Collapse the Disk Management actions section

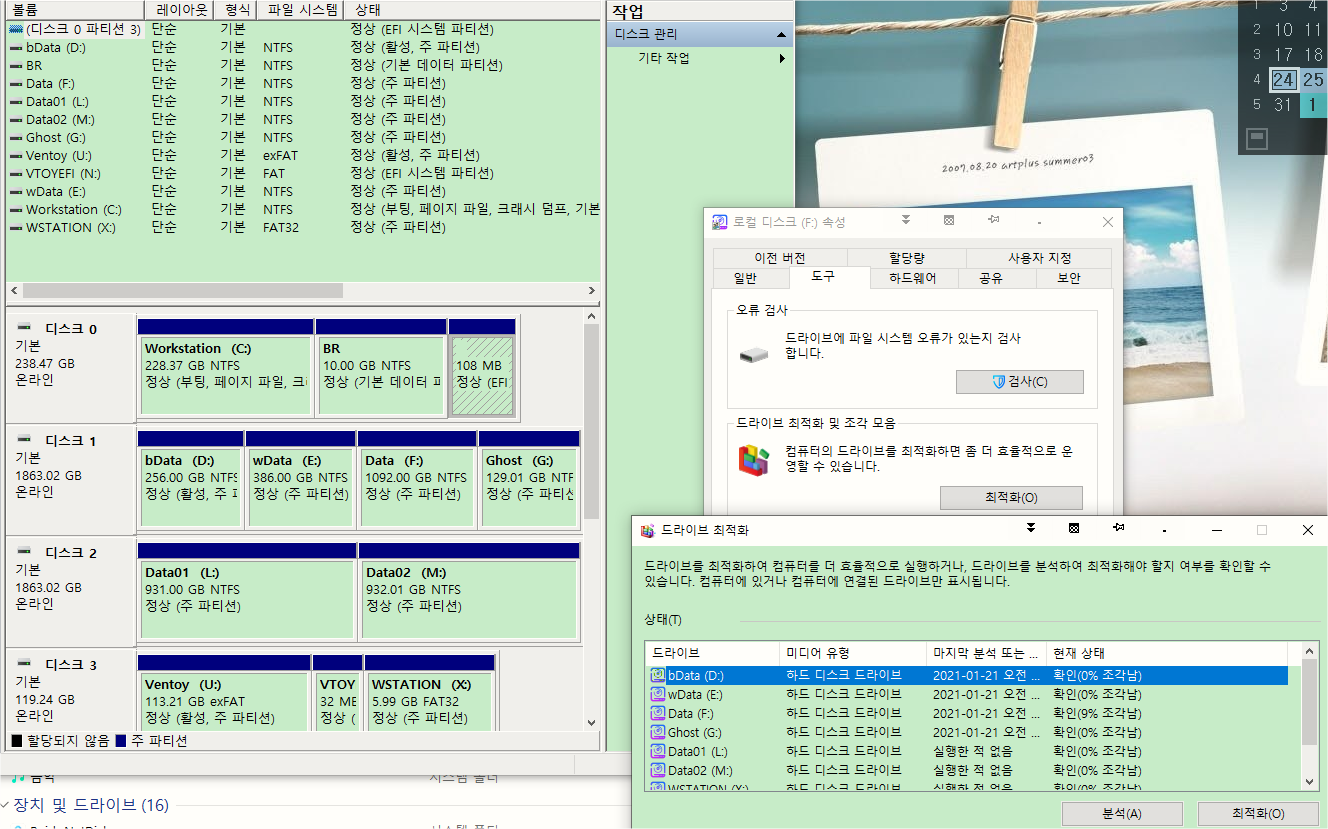tap(782, 35)
